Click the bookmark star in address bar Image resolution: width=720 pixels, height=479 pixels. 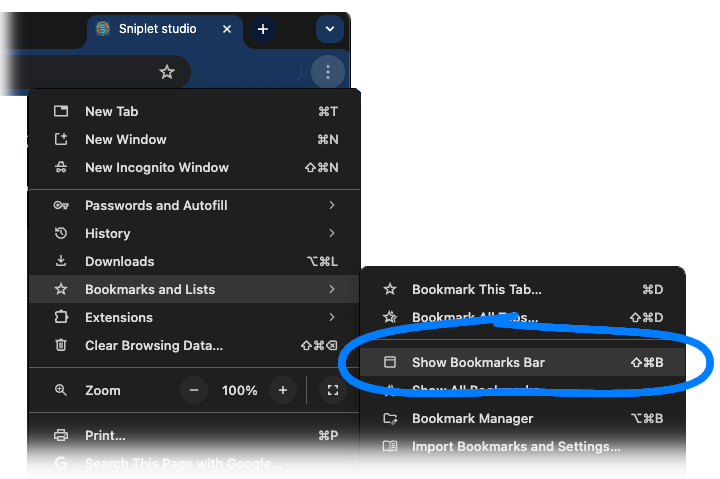click(167, 72)
